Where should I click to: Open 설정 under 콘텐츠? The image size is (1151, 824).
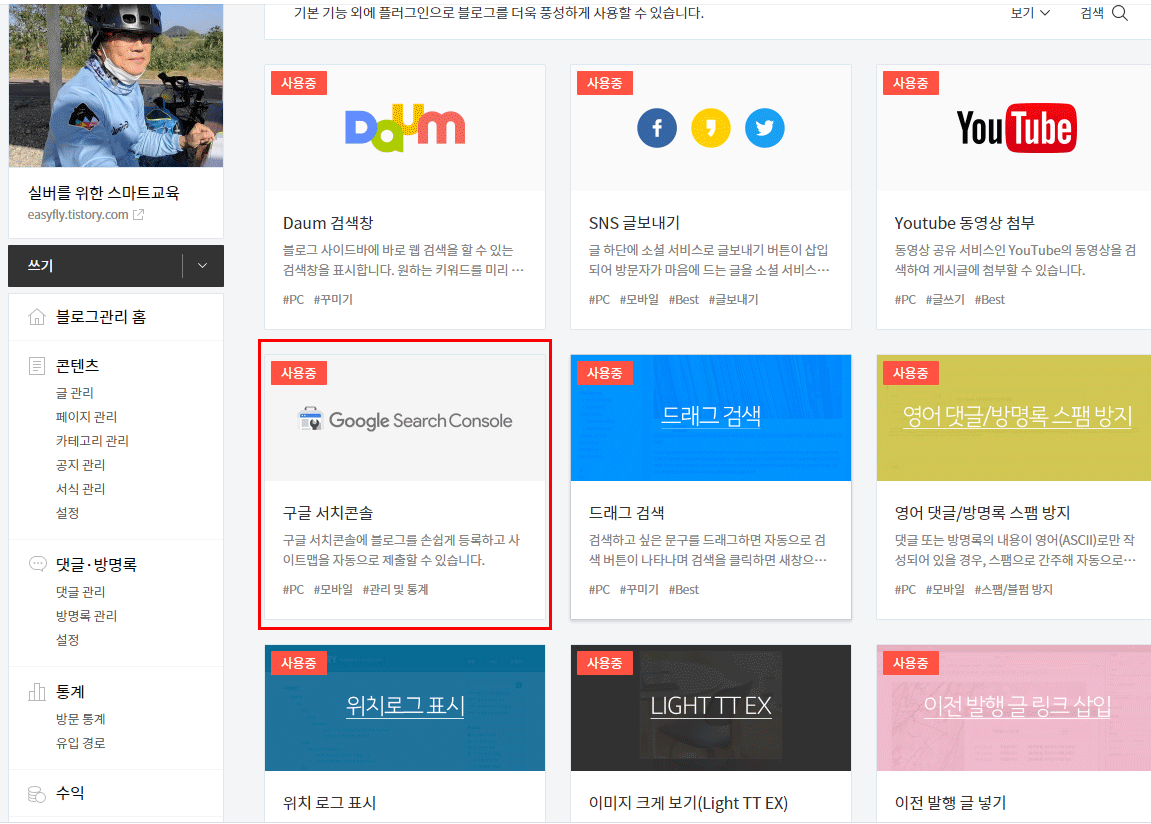click(68, 513)
